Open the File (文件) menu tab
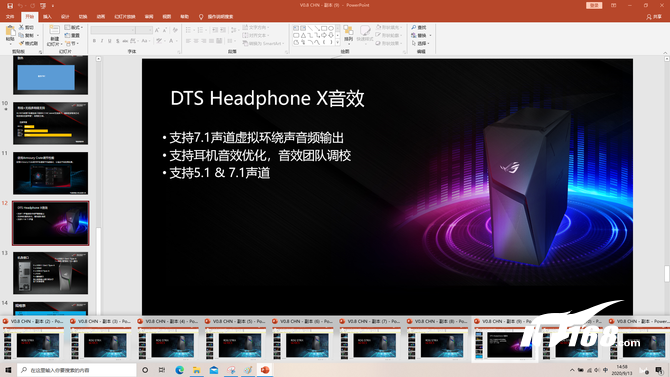The image size is (670, 377). click(10, 17)
